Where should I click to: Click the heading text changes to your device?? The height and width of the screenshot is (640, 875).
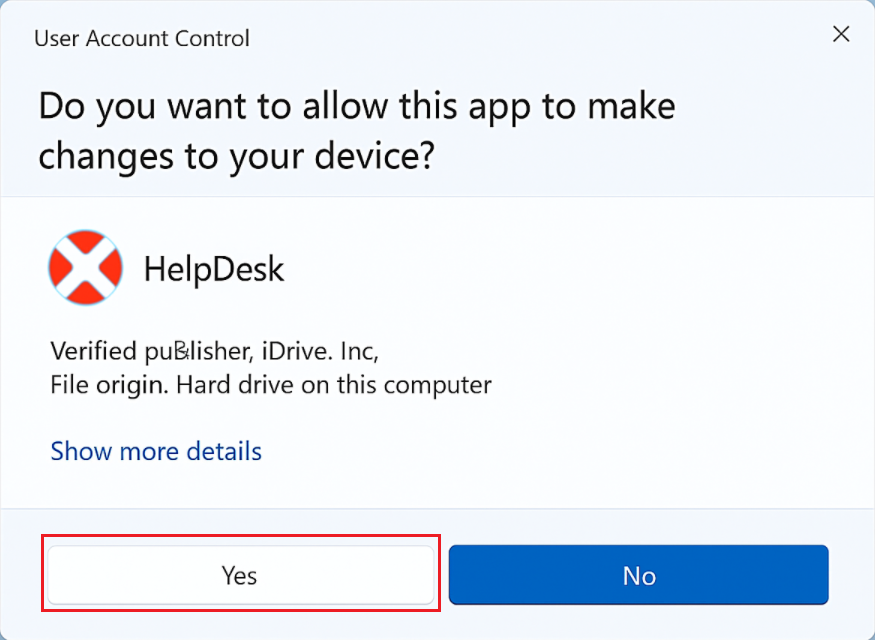(237, 156)
